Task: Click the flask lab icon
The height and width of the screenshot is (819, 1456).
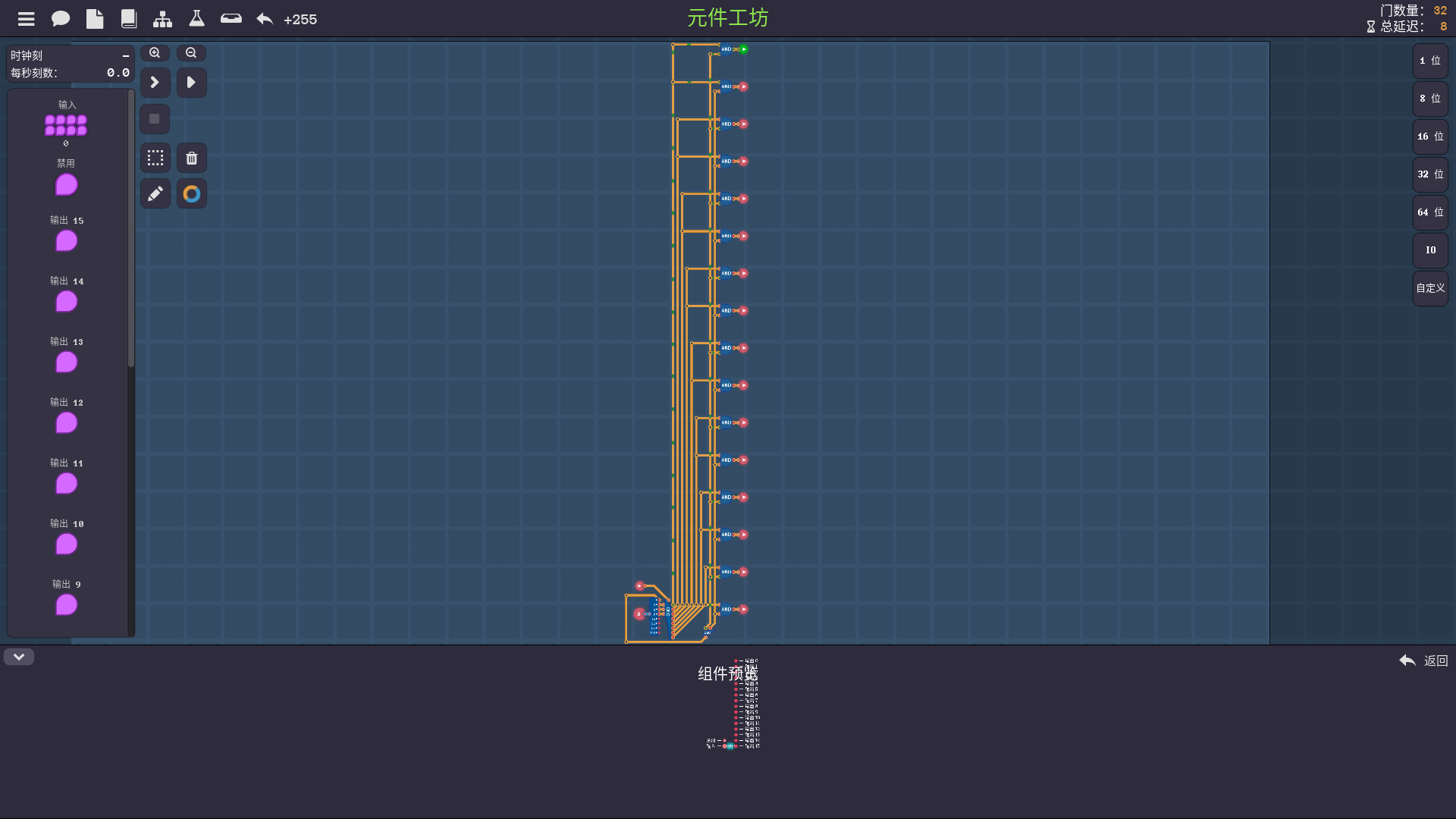Action: 196,19
